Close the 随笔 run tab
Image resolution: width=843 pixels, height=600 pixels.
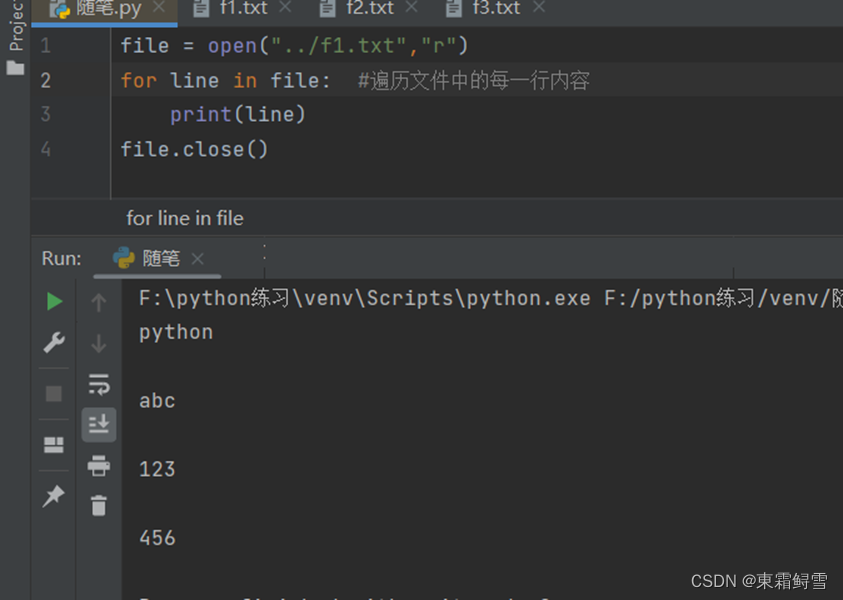(198, 259)
